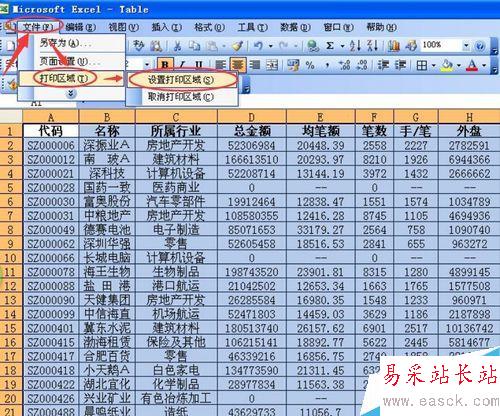
Task: Toggle Center alignment
Action: (238, 65)
